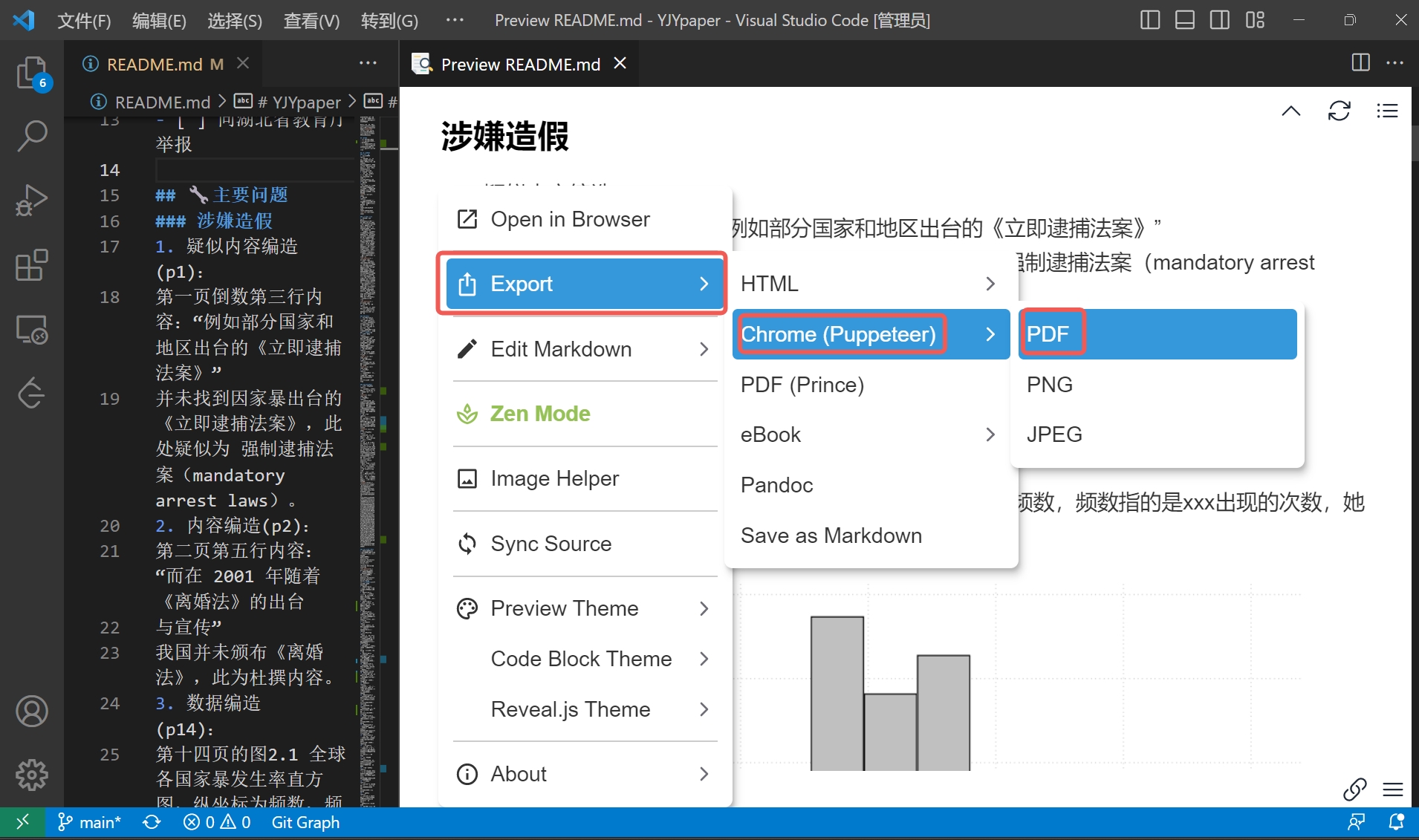Screen dimensions: 1419x840
Task: Click the remote window icon in status bar
Action: [22, 822]
